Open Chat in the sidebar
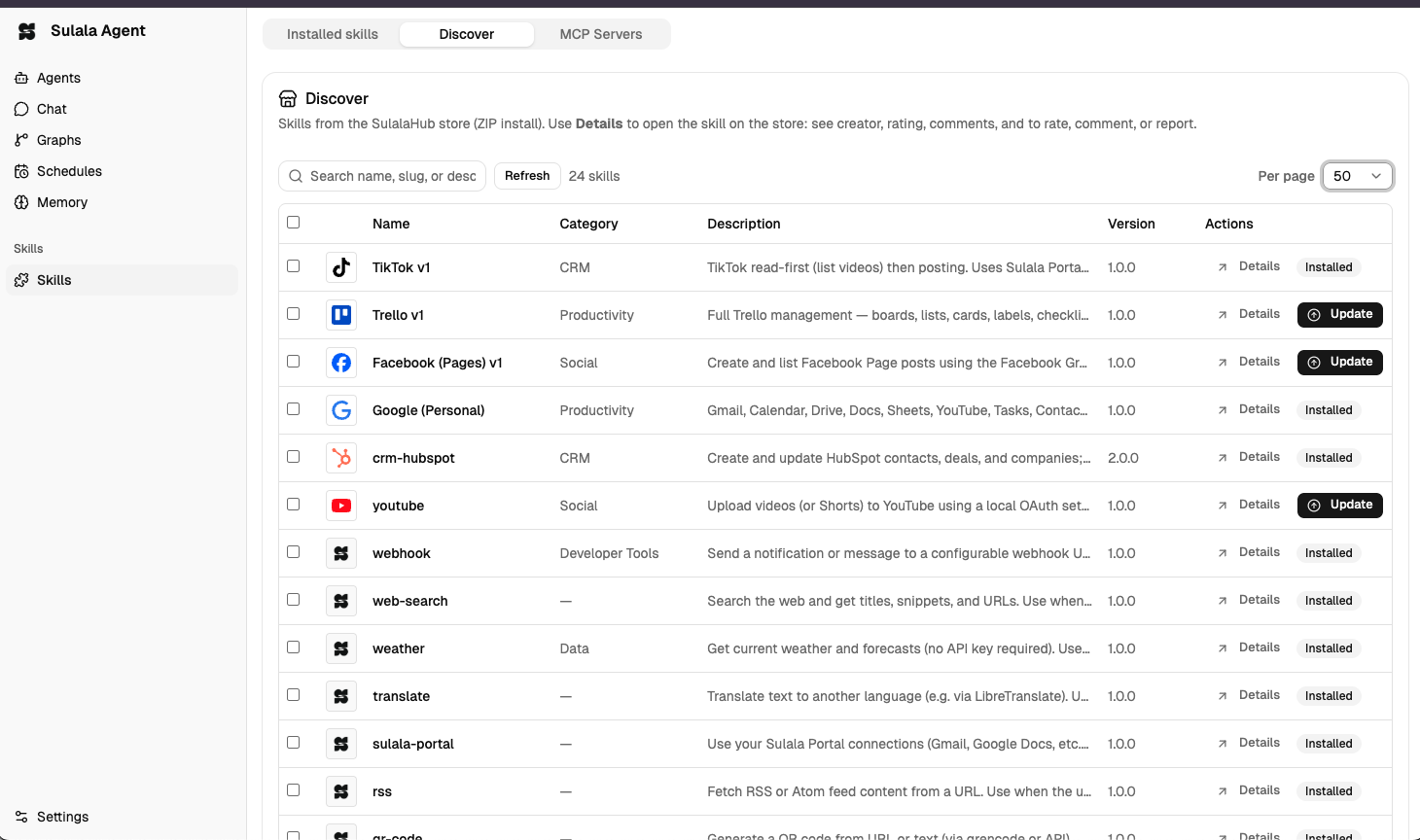The image size is (1420, 840). click(122, 109)
